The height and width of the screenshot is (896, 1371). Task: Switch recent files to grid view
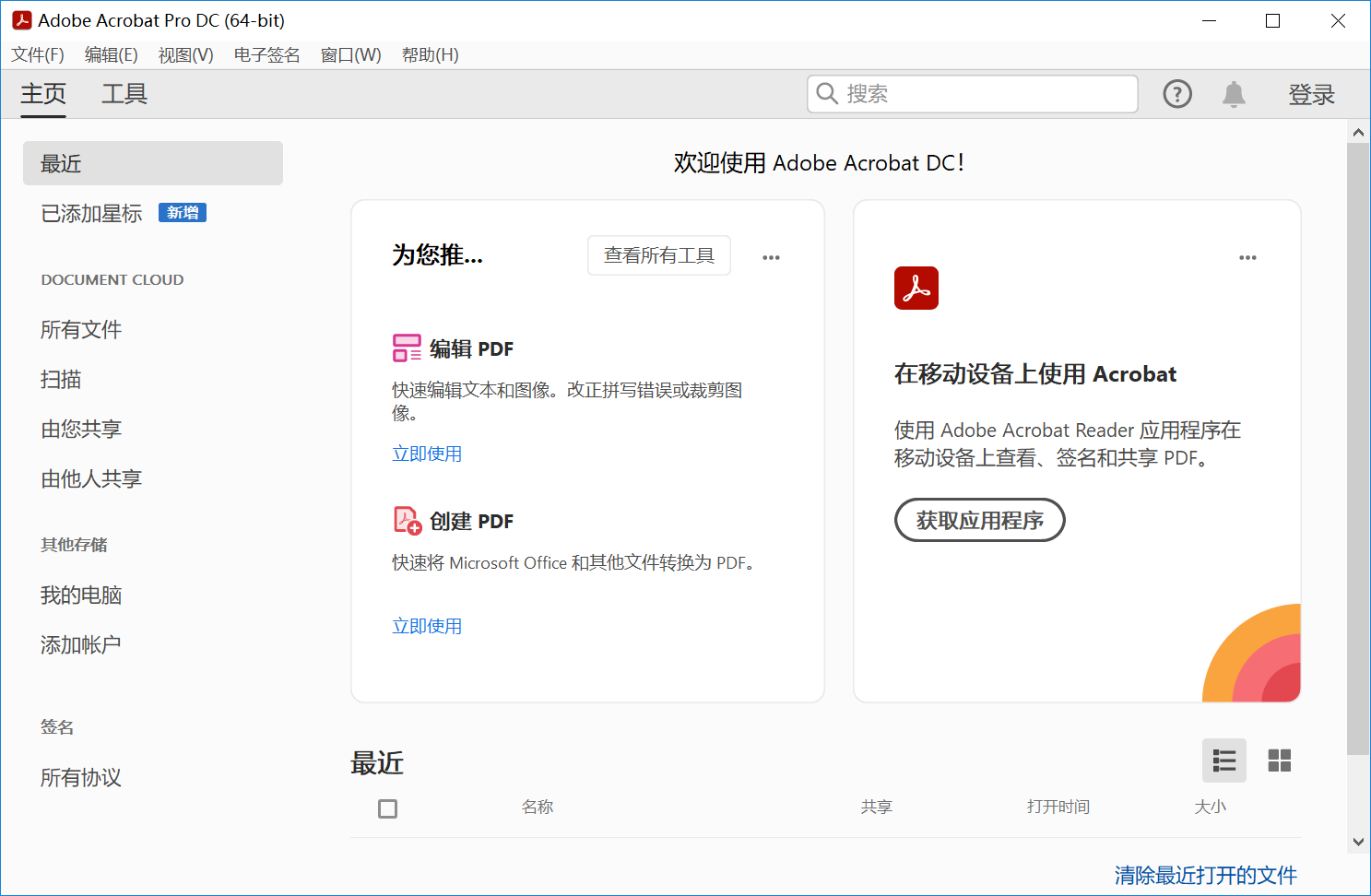[1279, 760]
